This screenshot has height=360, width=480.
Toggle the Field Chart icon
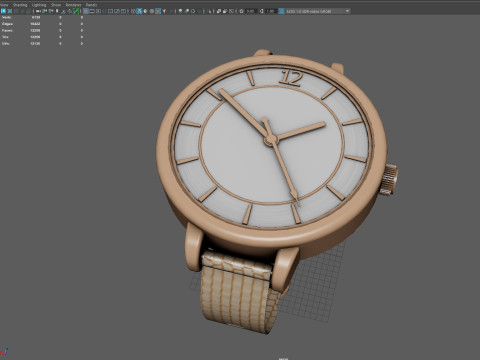(111, 11)
